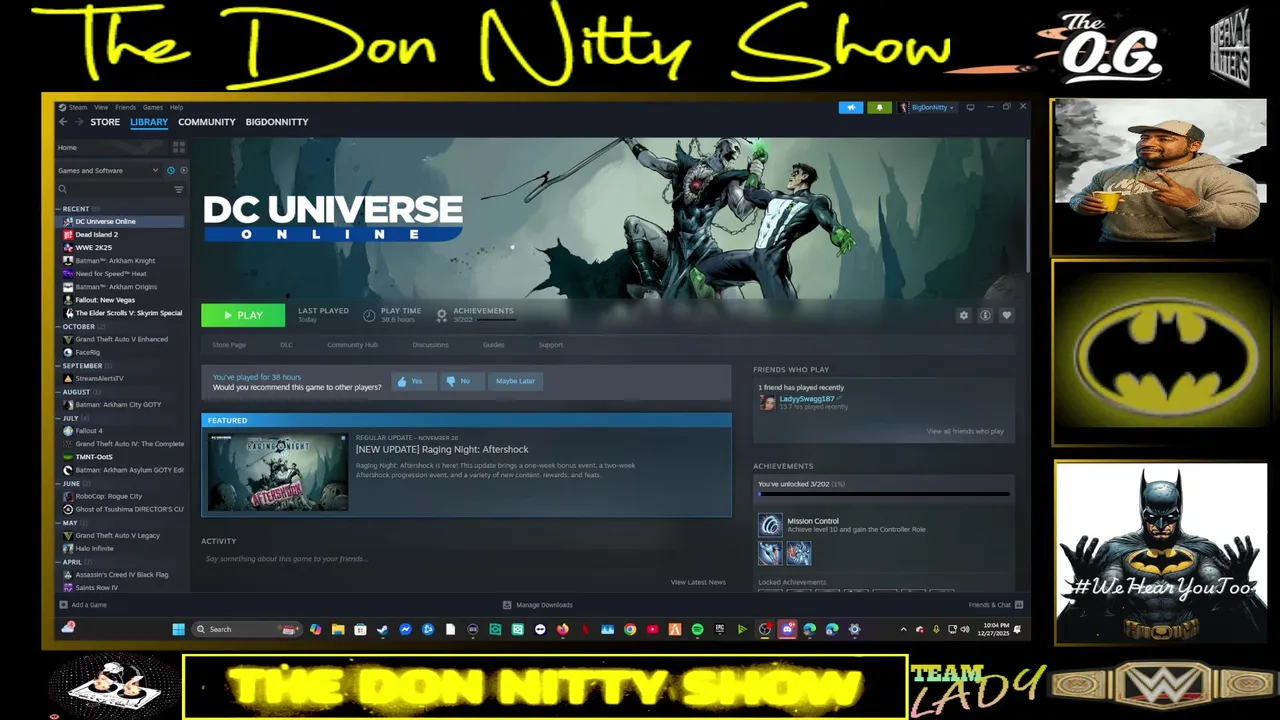
Task: Expand the Games and Software dropdown
Action: point(108,170)
